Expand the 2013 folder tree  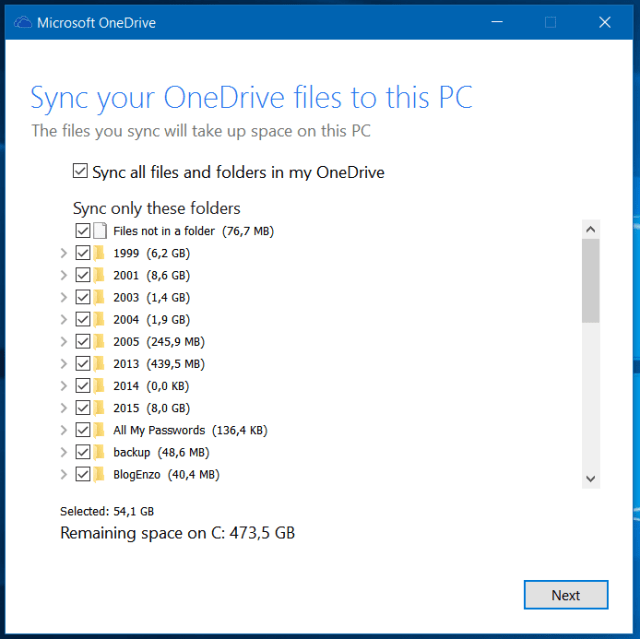point(64,364)
